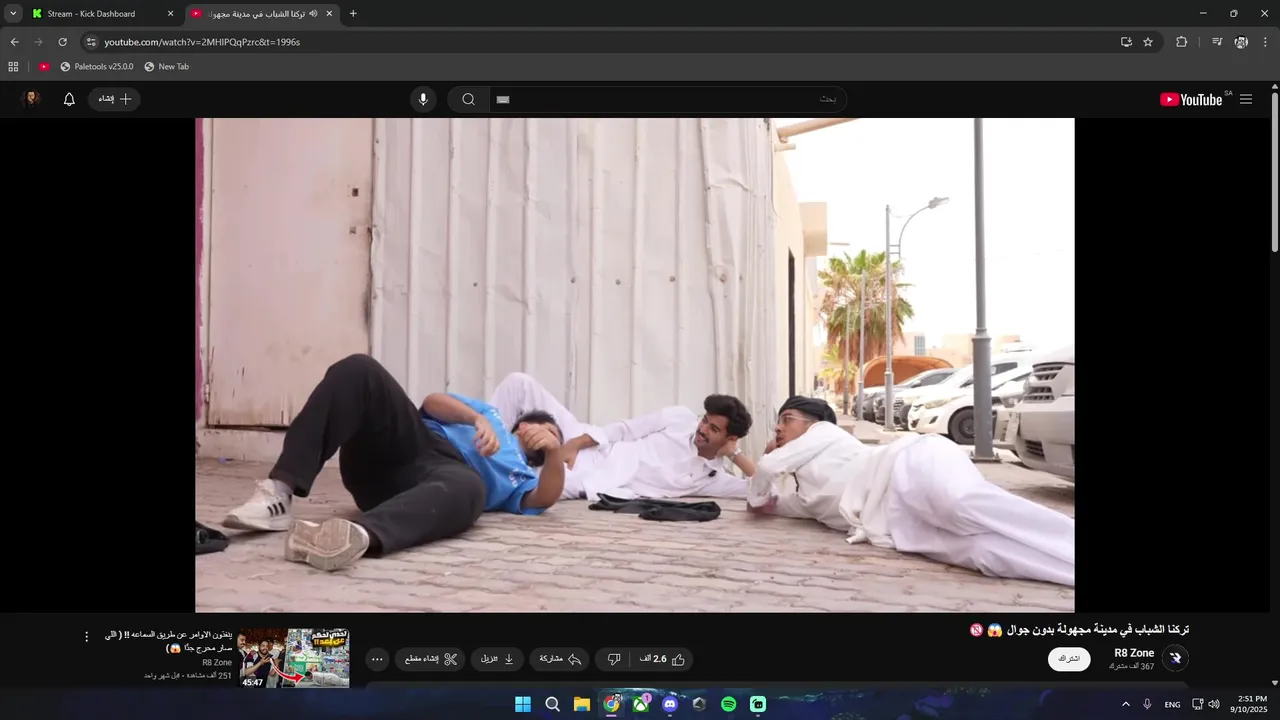Open File Explorer from taskbar

point(582,704)
